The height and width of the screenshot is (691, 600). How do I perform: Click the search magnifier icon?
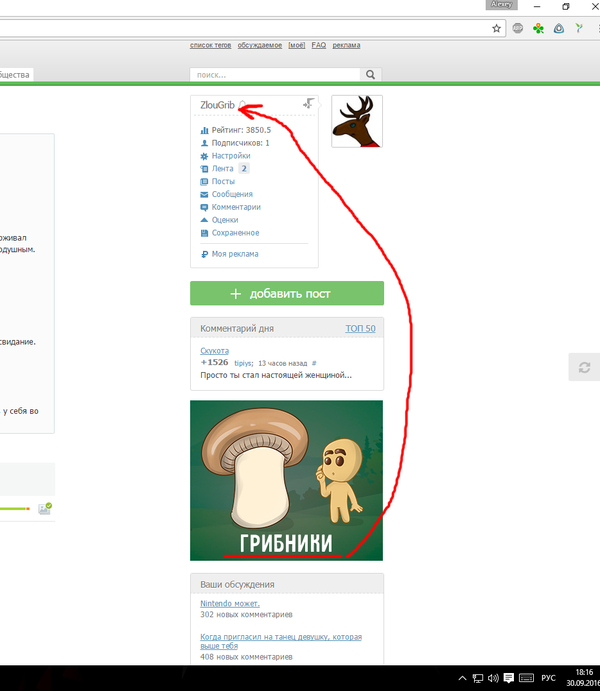371,75
